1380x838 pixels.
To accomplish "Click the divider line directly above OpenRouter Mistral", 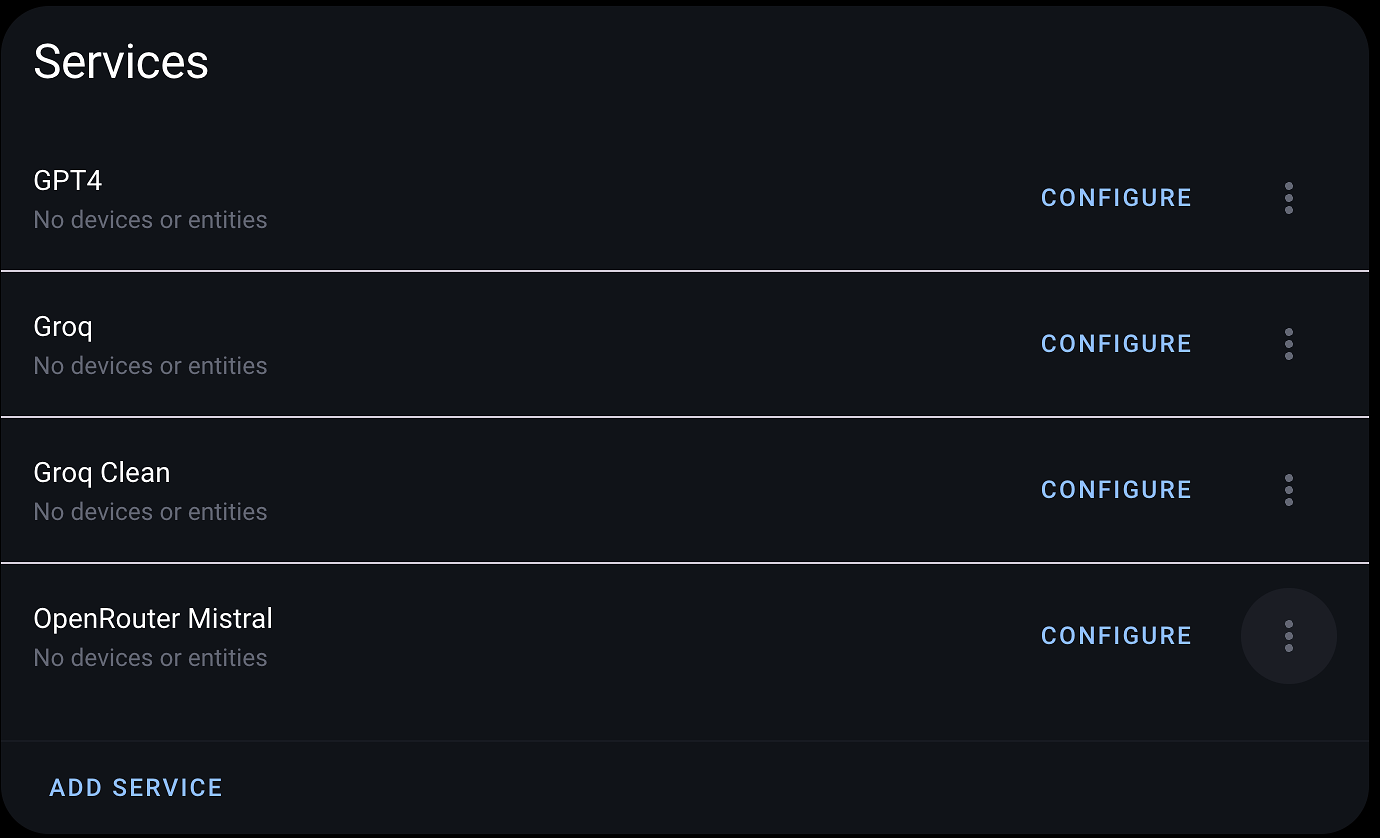I will 684,563.
